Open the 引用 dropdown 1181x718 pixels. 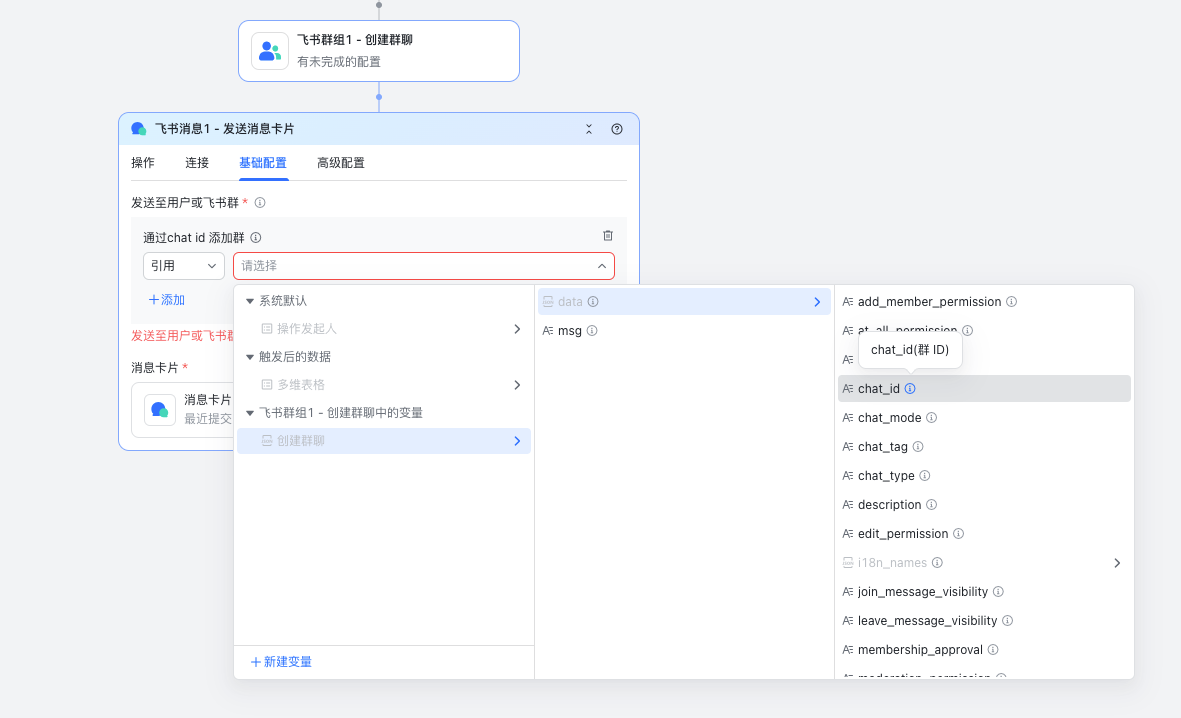pyautogui.click(x=184, y=266)
